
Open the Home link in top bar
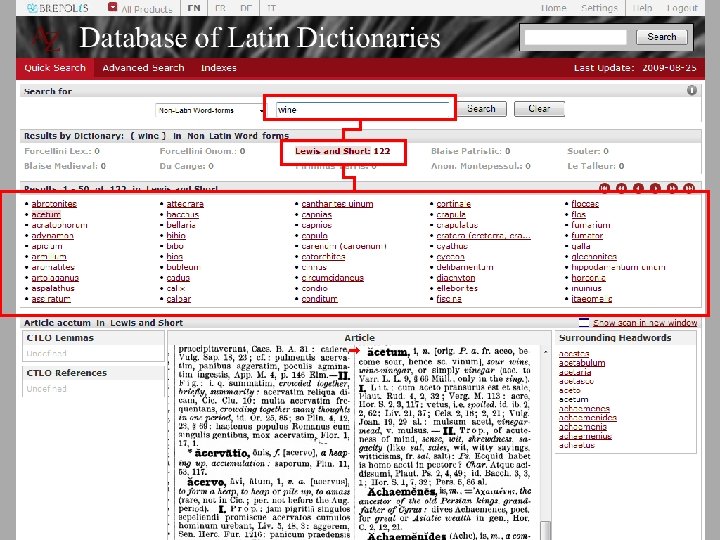point(553,8)
